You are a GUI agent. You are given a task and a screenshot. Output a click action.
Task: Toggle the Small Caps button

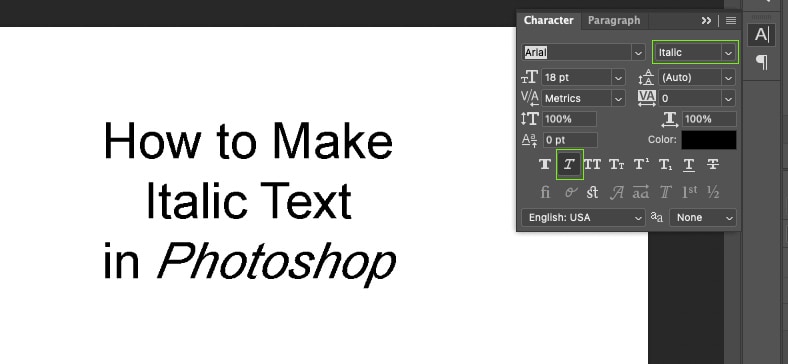pos(617,164)
